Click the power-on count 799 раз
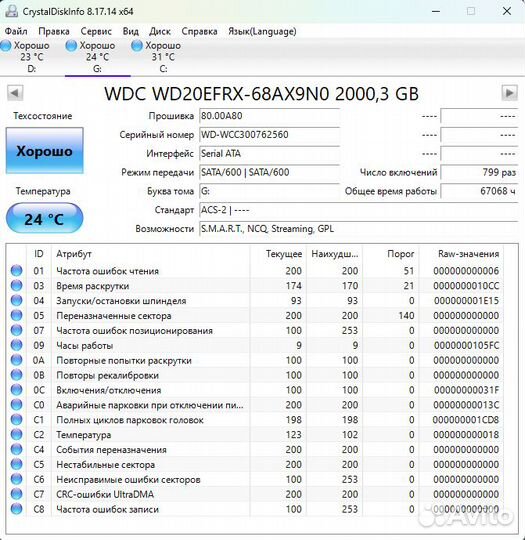The width and height of the screenshot is (525, 540). pyautogui.click(x=479, y=172)
